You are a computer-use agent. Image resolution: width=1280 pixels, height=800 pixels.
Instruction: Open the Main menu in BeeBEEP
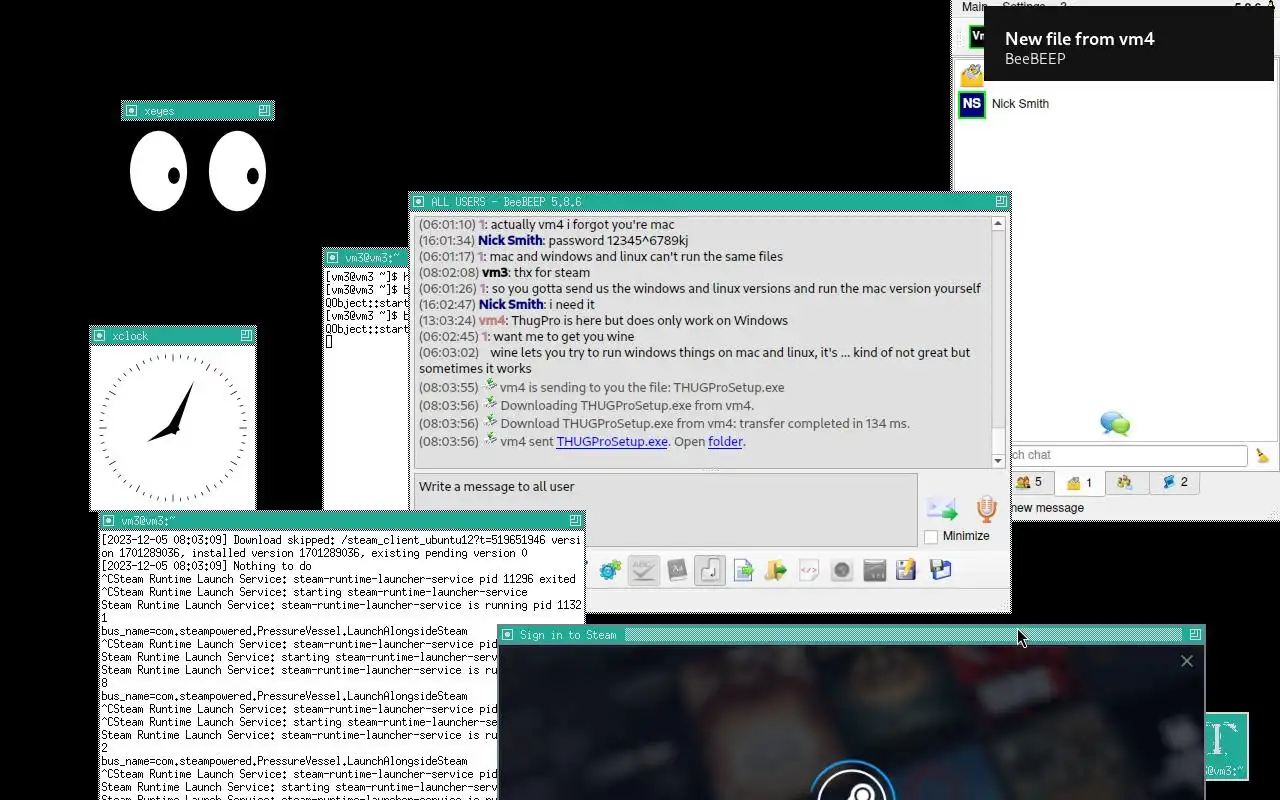click(974, 6)
